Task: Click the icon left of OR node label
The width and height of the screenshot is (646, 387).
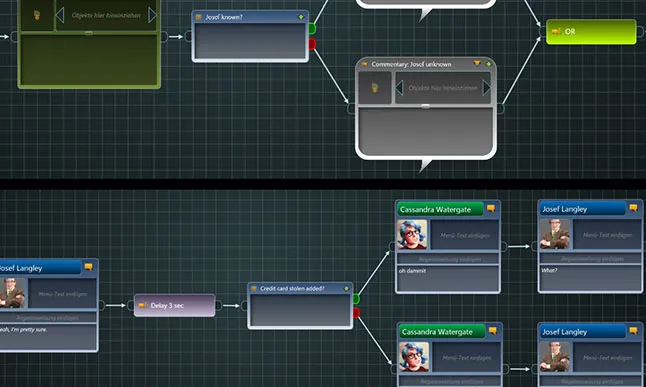Action: tap(556, 31)
